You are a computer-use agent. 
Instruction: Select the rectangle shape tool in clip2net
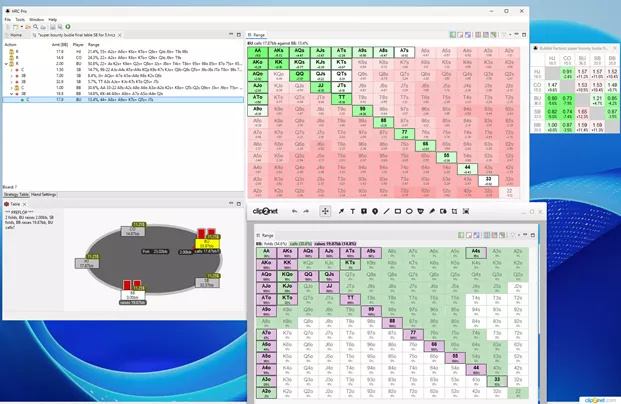pos(398,211)
